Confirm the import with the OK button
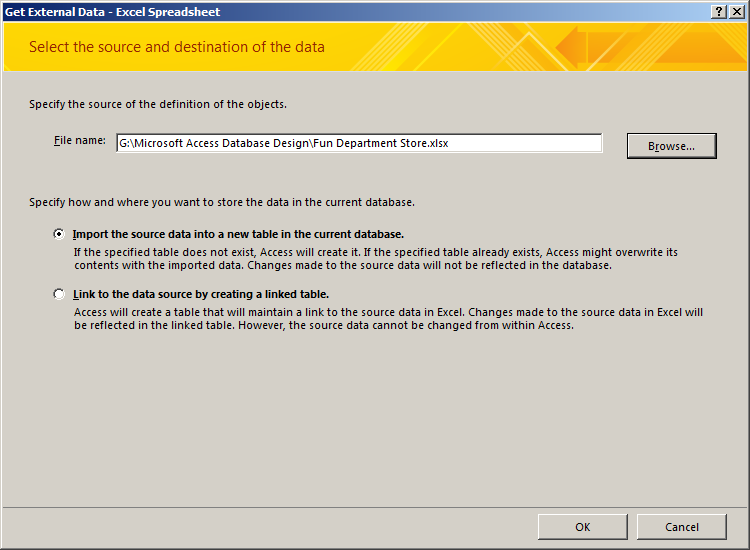This screenshot has height=550, width=750. tap(583, 527)
